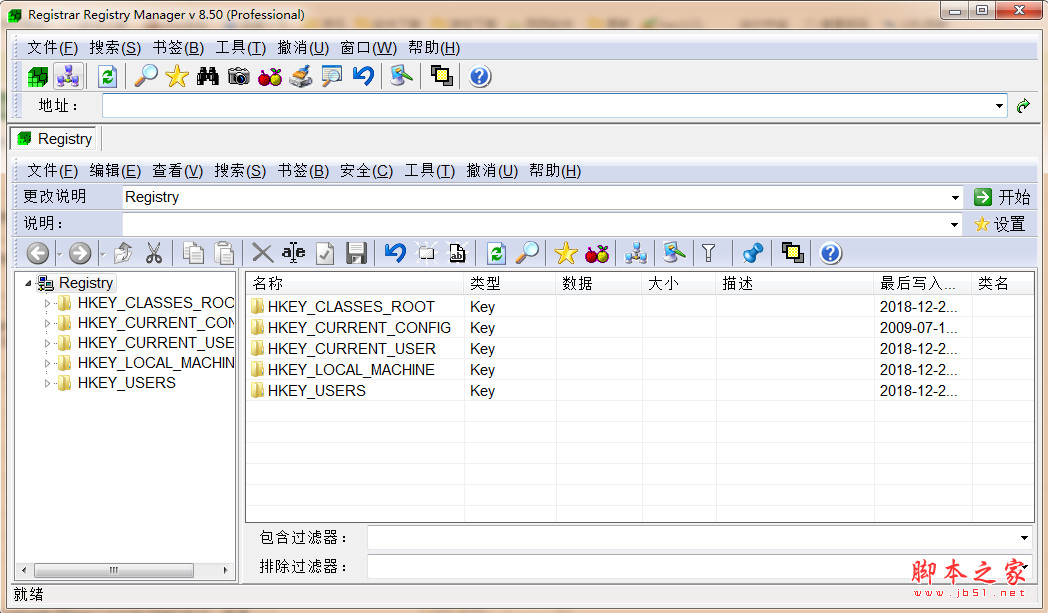Sort by the 名称 column header
Screen dimensions: 1048x613
[354, 283]
